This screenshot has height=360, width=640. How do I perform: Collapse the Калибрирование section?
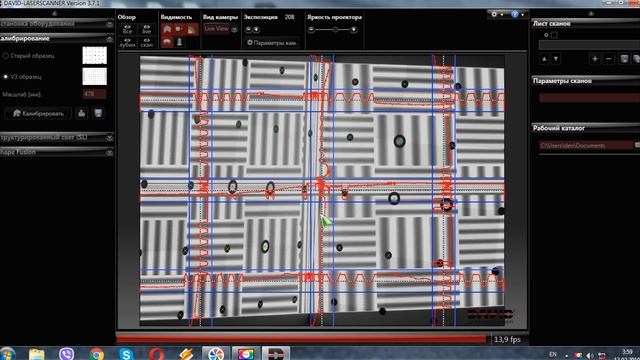tap(109, 39)
